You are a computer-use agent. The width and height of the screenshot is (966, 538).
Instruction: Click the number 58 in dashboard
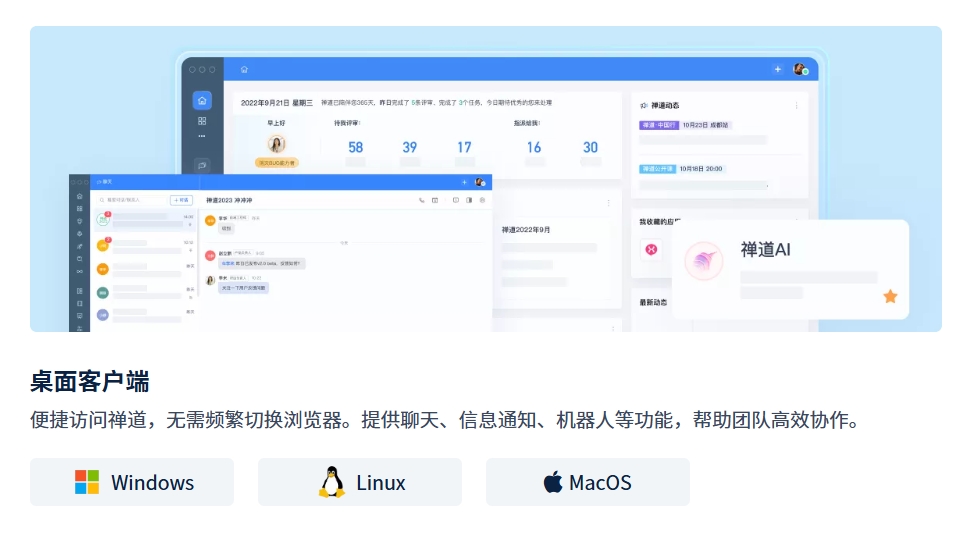[355, 147]
